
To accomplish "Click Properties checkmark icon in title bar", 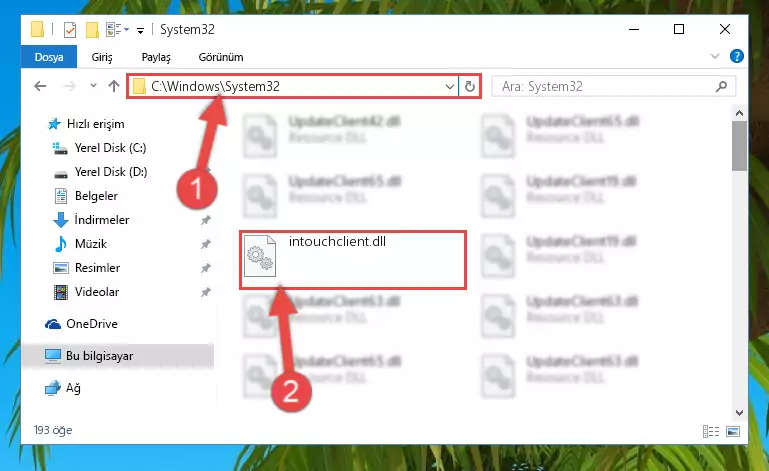I will point(70,30).
